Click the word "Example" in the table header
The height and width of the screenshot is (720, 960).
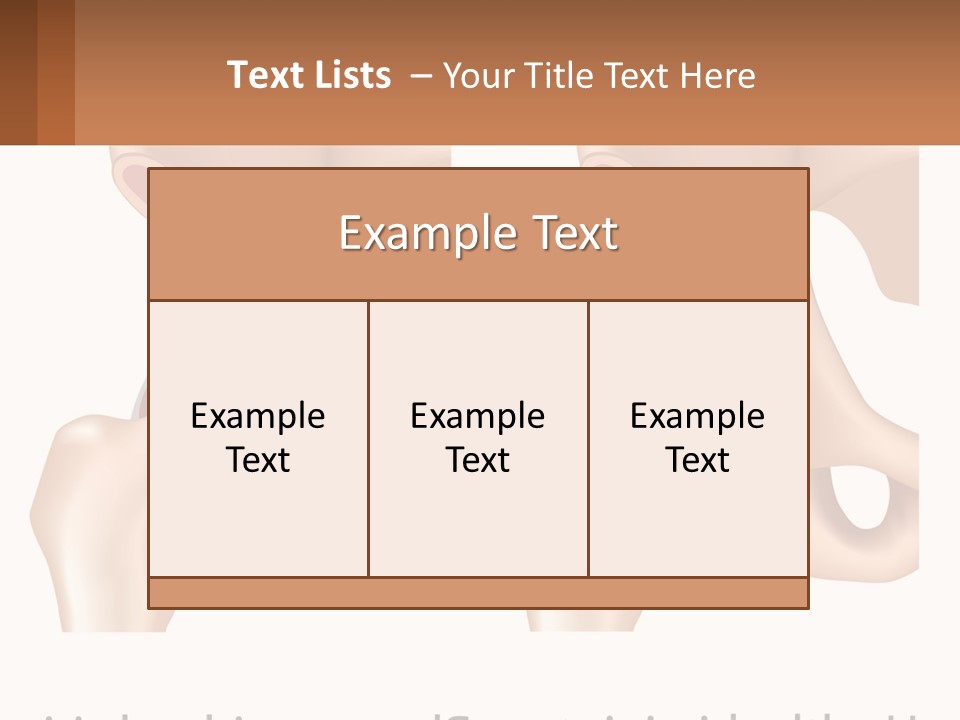click(x=429, y=234)
